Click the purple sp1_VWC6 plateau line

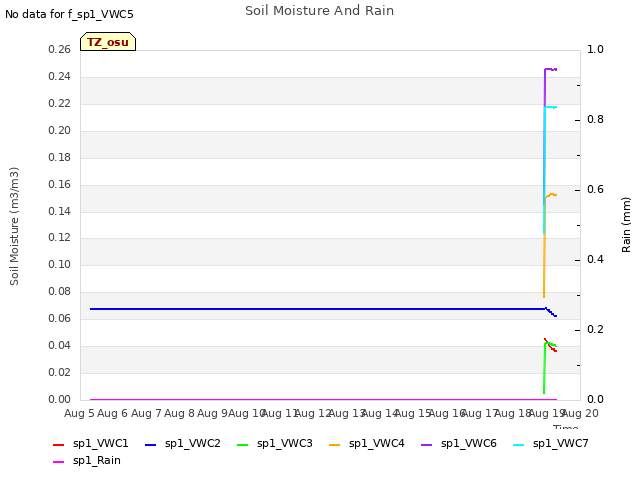click(x=551, y=69)
